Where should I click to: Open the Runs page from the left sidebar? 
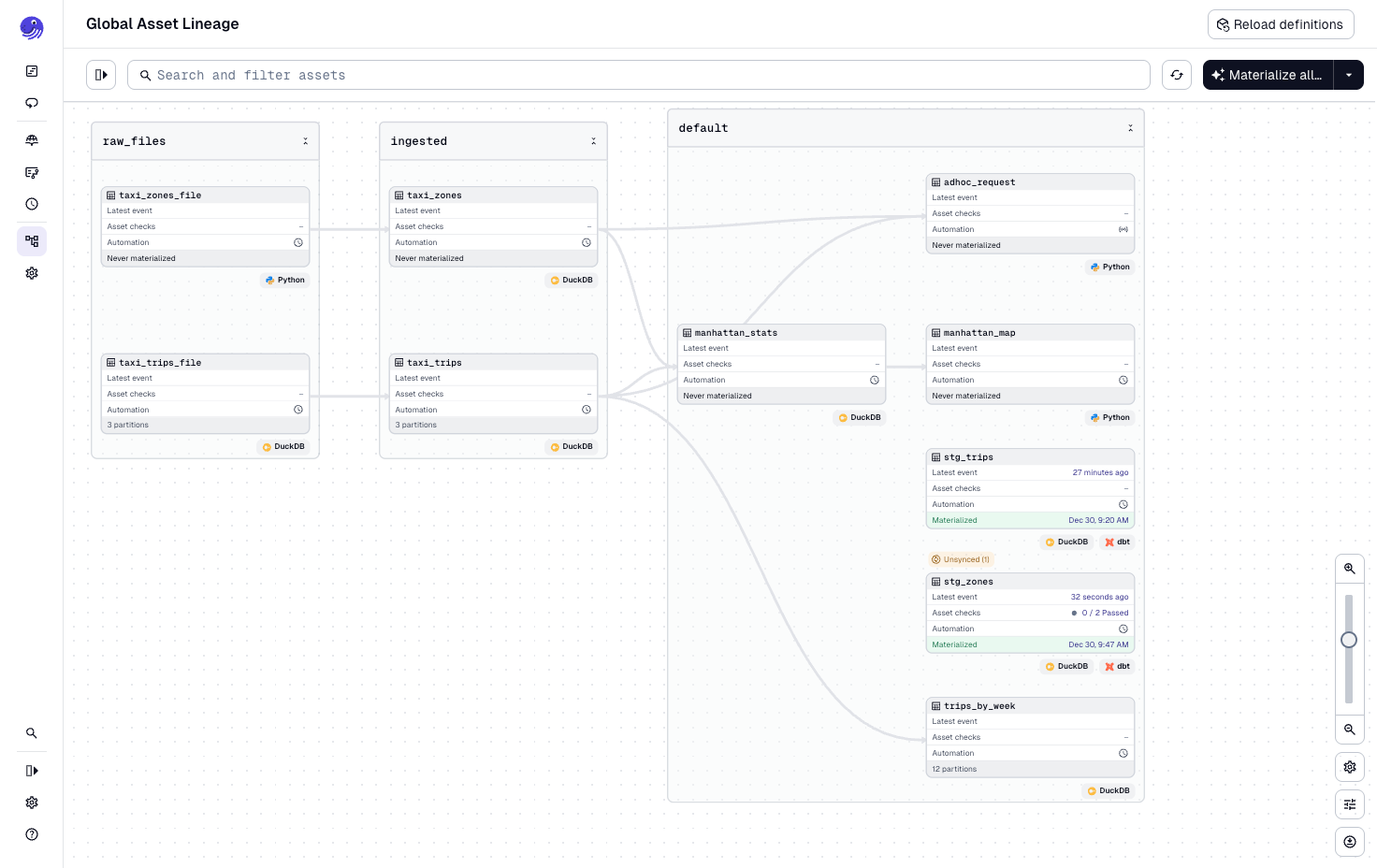click(x=32, y=103)
